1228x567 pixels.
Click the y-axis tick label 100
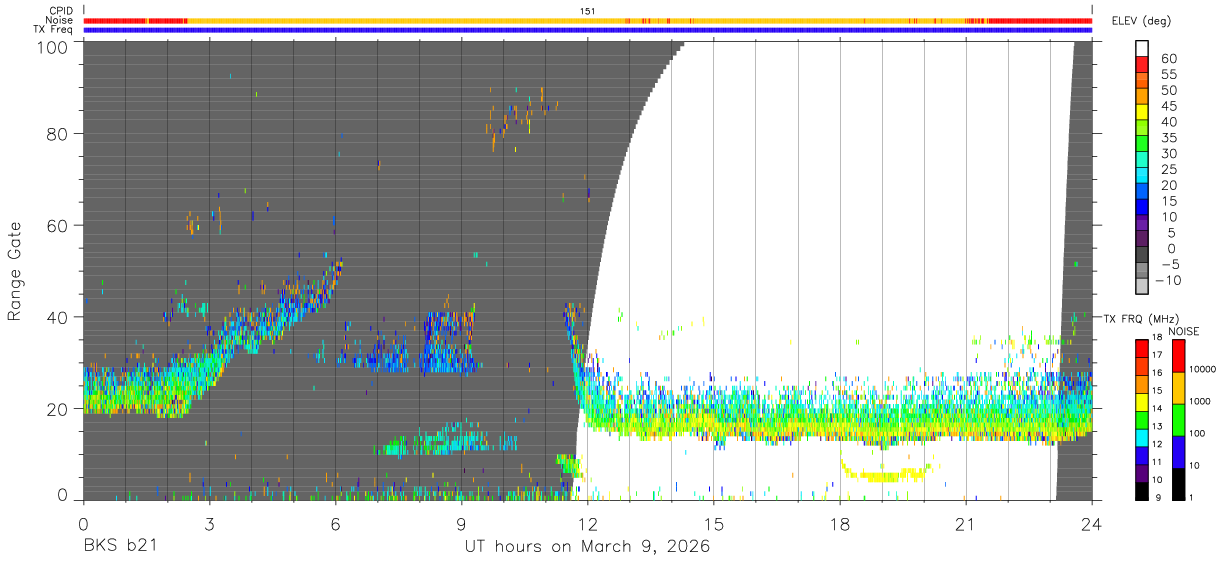(55, 47)
